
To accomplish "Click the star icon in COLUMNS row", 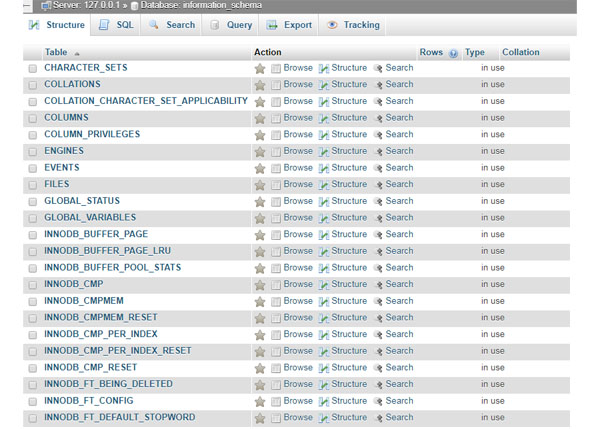I will click(x=260, y=118).
